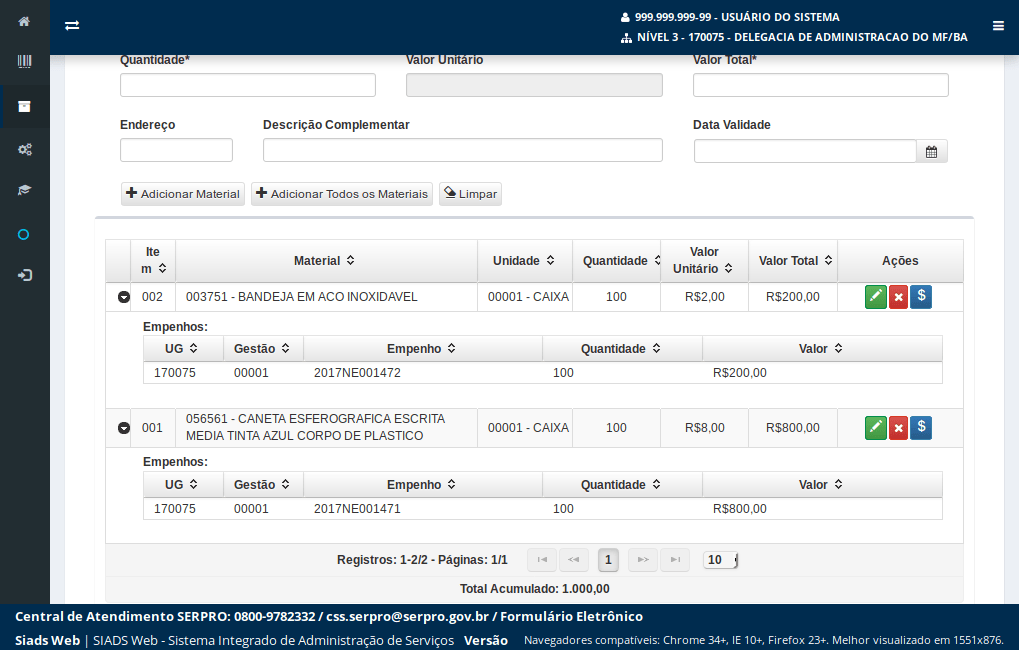The image size is (1019, 650).
Task: Open the gears settings sidebar icon
Action: coord(25,150)
